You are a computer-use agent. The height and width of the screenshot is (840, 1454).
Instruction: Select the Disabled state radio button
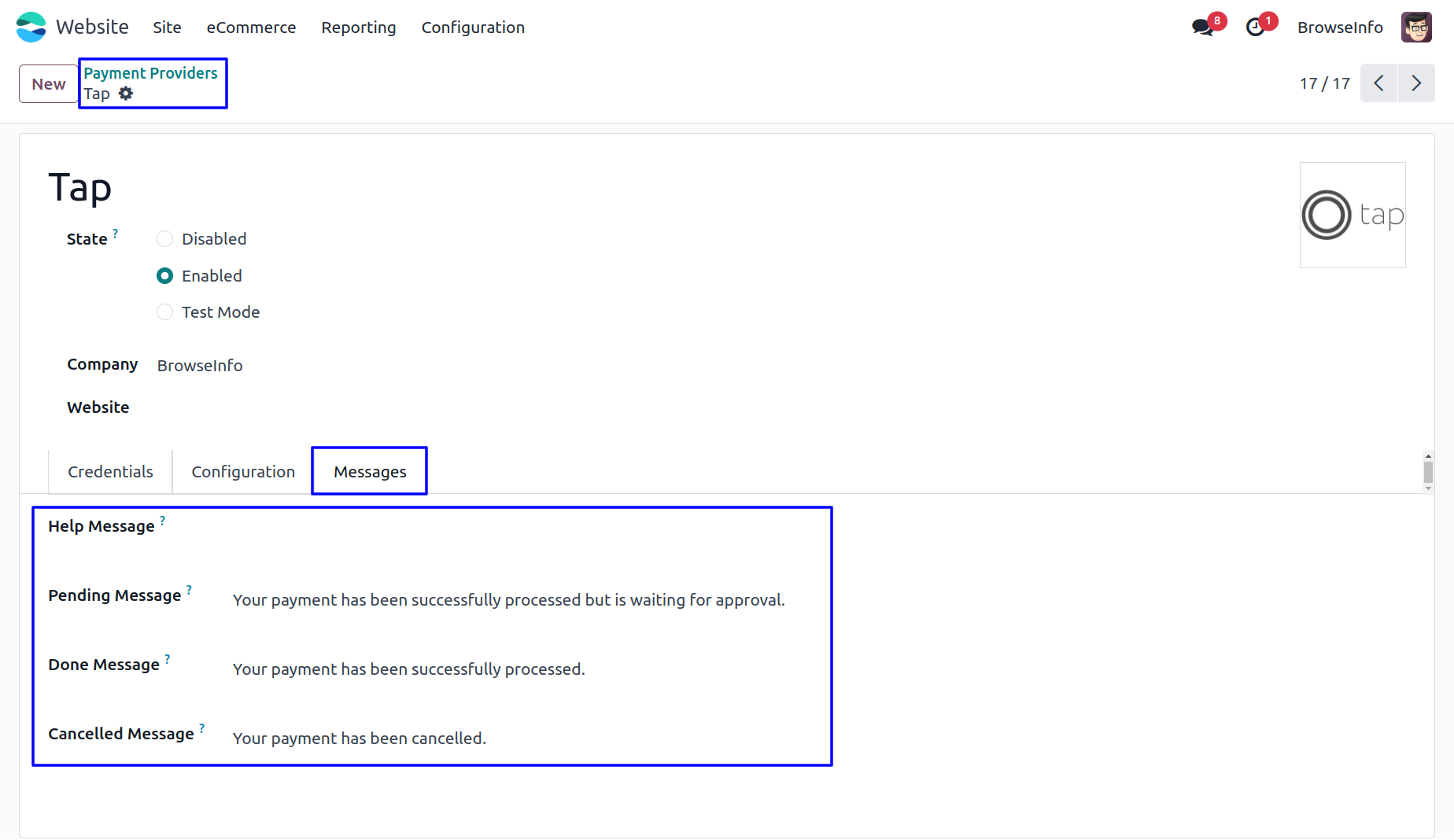(x=164, y=239)
